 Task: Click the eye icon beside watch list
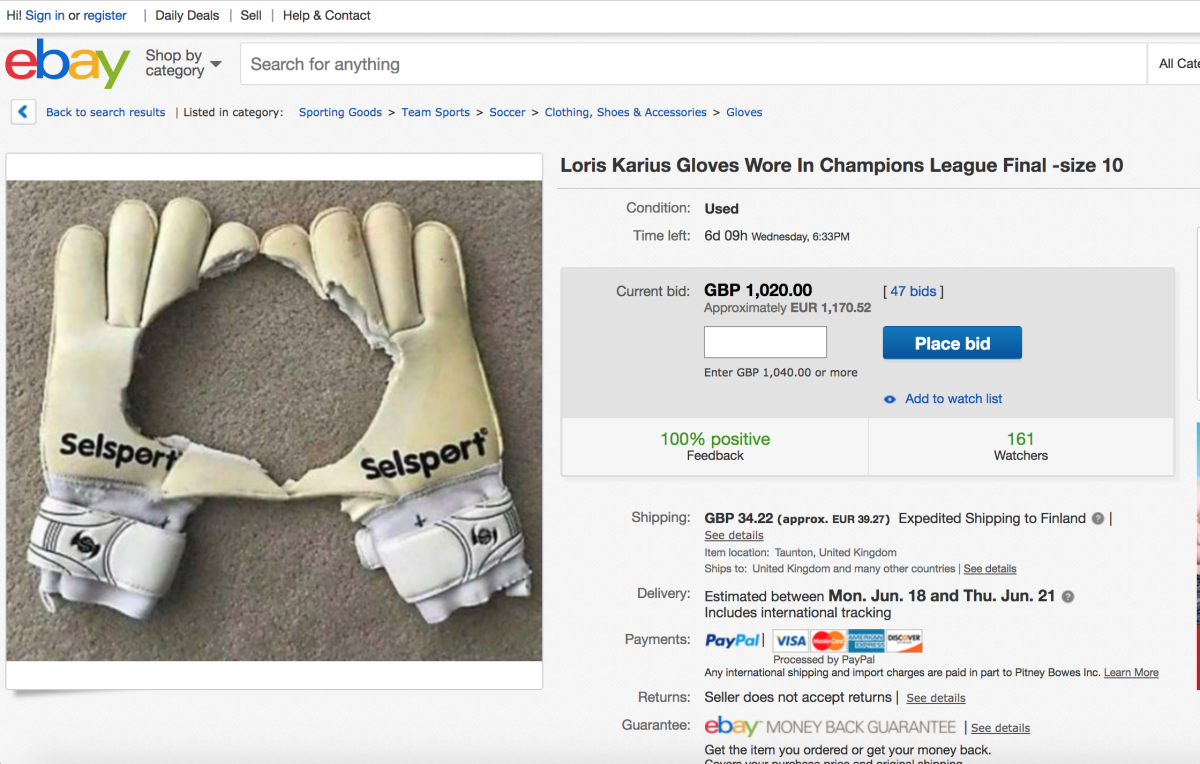coord(890,399)
